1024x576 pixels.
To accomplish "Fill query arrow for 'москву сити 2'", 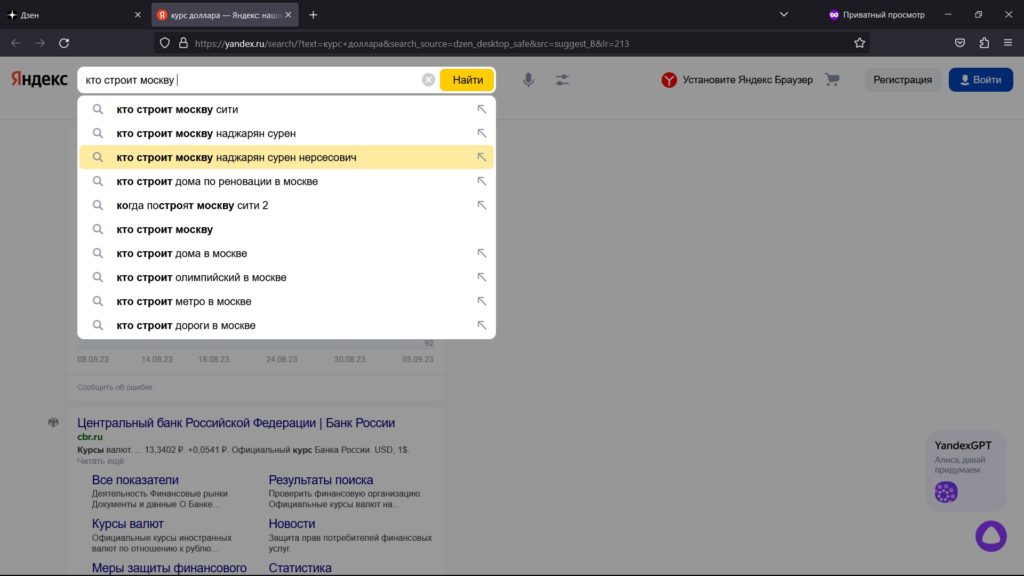I will (x=481, y=205).
